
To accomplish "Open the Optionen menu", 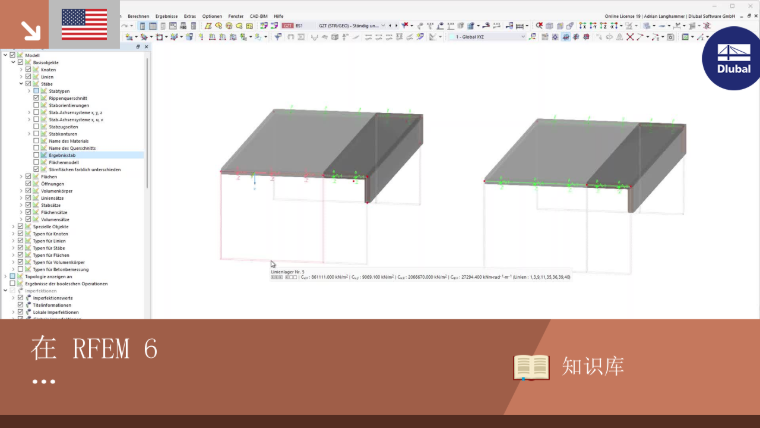I will coord(212,16).
